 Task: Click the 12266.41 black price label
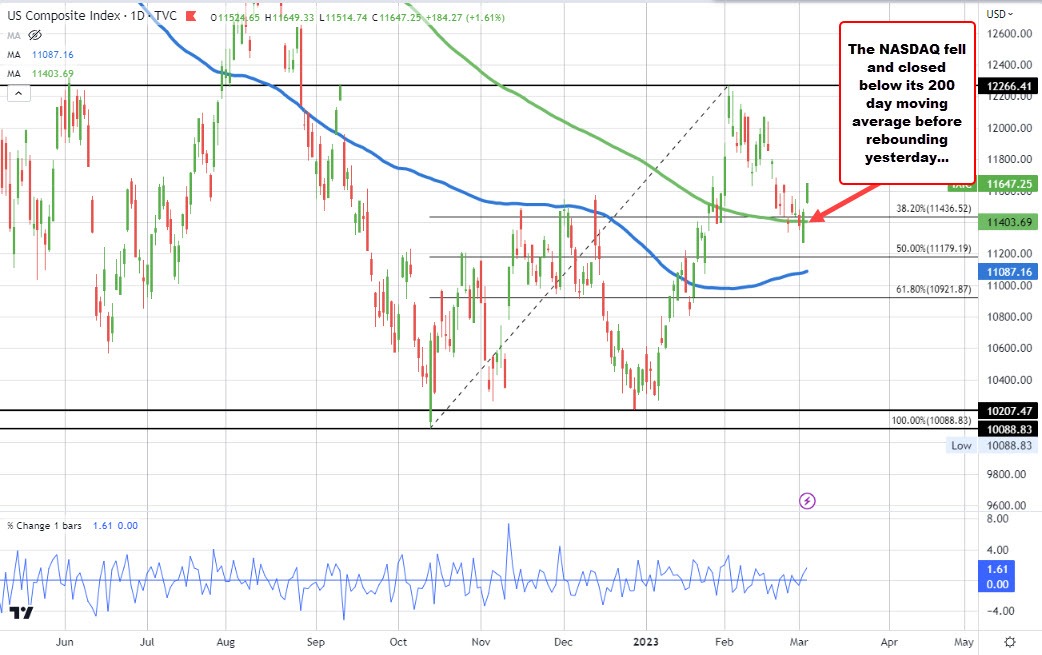[1009, 86]
